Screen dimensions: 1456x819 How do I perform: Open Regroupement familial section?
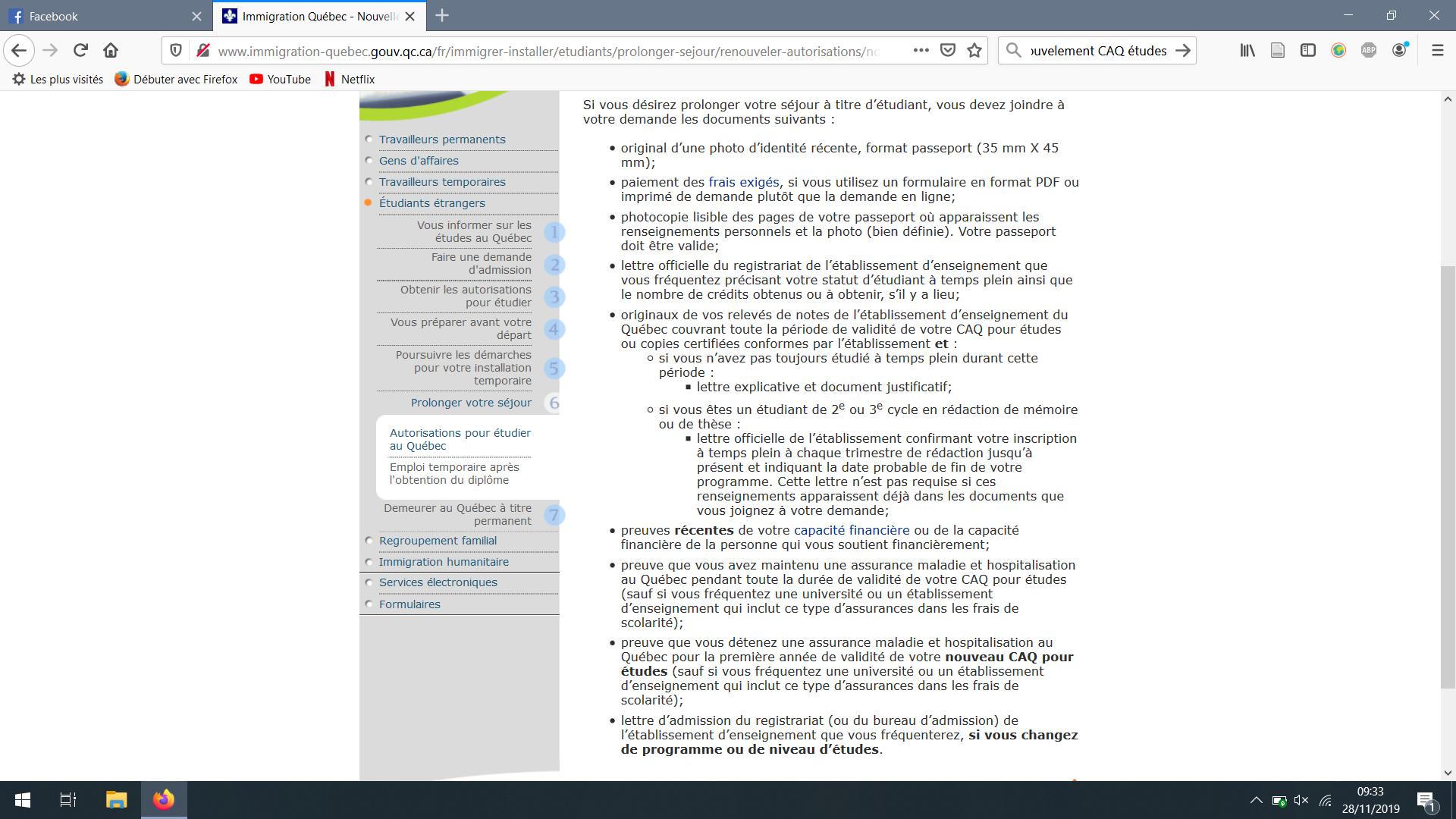click(438, 541)
